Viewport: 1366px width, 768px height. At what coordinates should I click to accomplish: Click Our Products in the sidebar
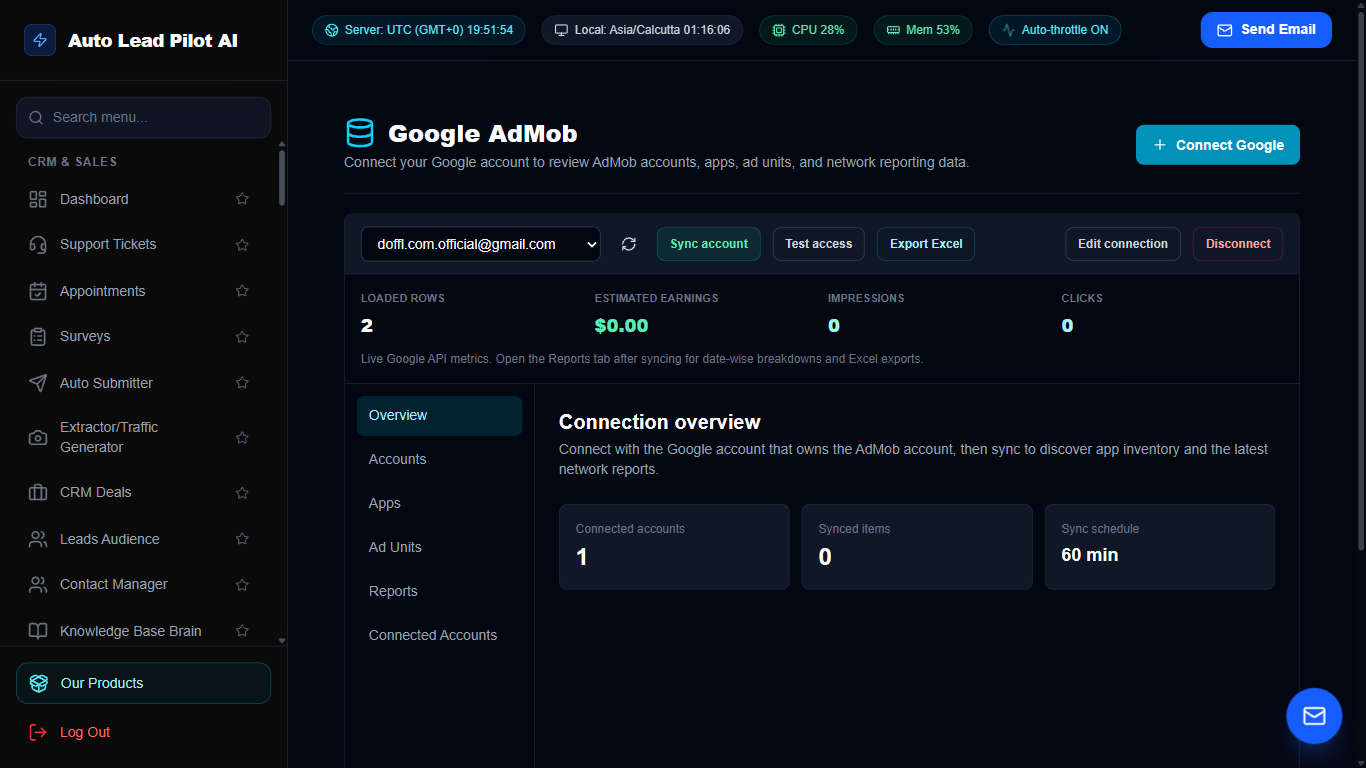[143, 683]
